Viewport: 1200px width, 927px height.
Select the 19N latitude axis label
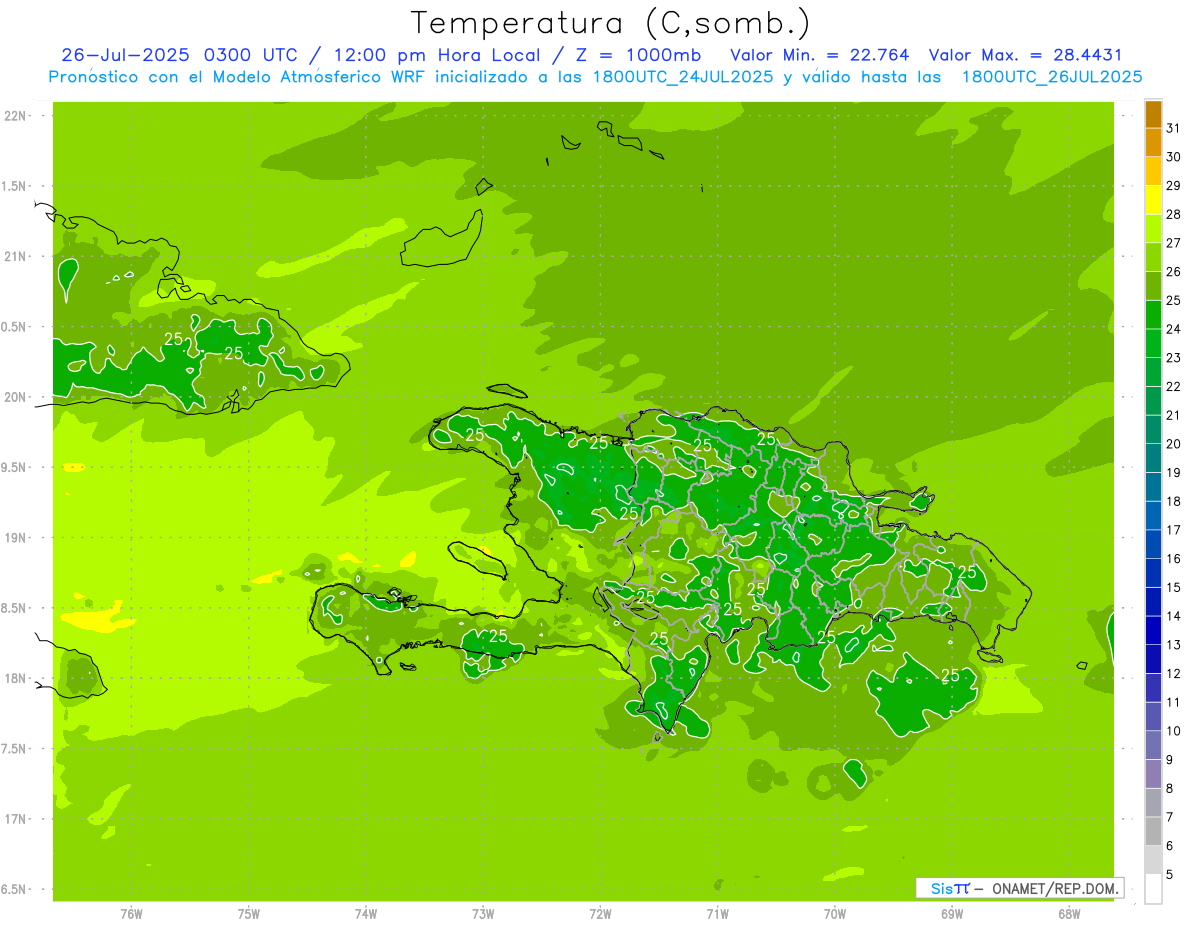click(15, 538)
